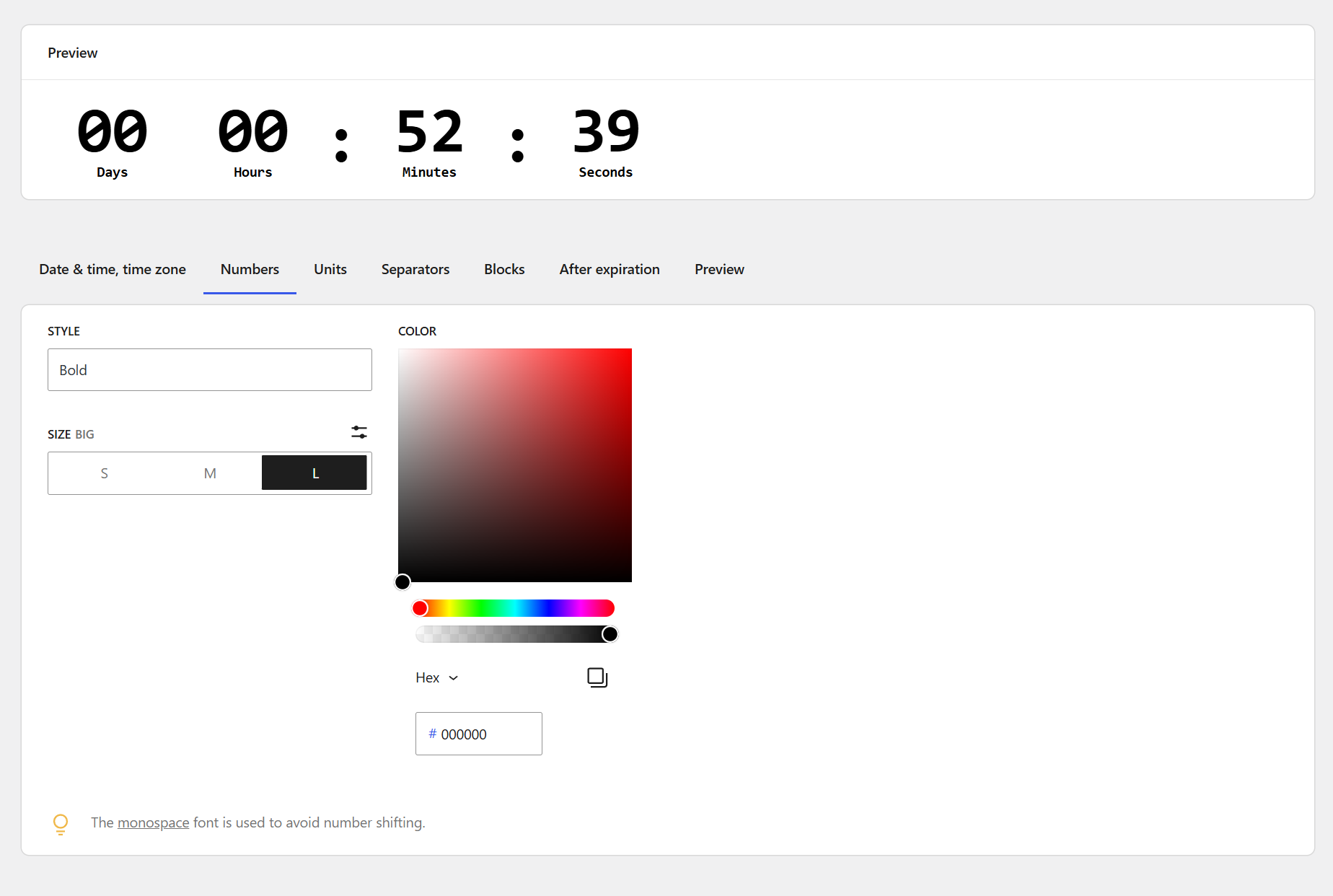Viewport: 1333px width, 896px height.
Task: Open the Preview tab
Action: (719, 269)
